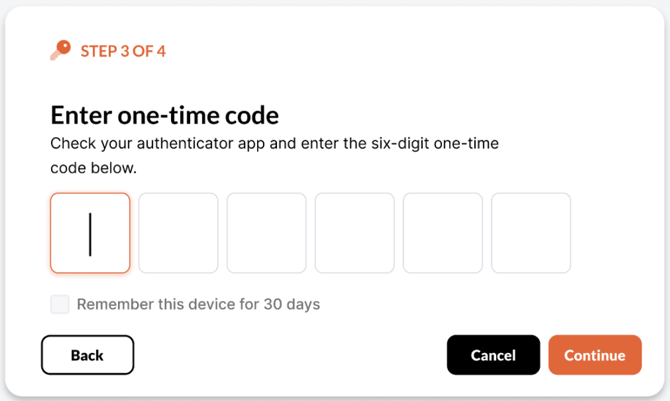This screenshot has width=670, height=401.
Task: Click the Enter one-time code heading
Action: click(164, 114)
